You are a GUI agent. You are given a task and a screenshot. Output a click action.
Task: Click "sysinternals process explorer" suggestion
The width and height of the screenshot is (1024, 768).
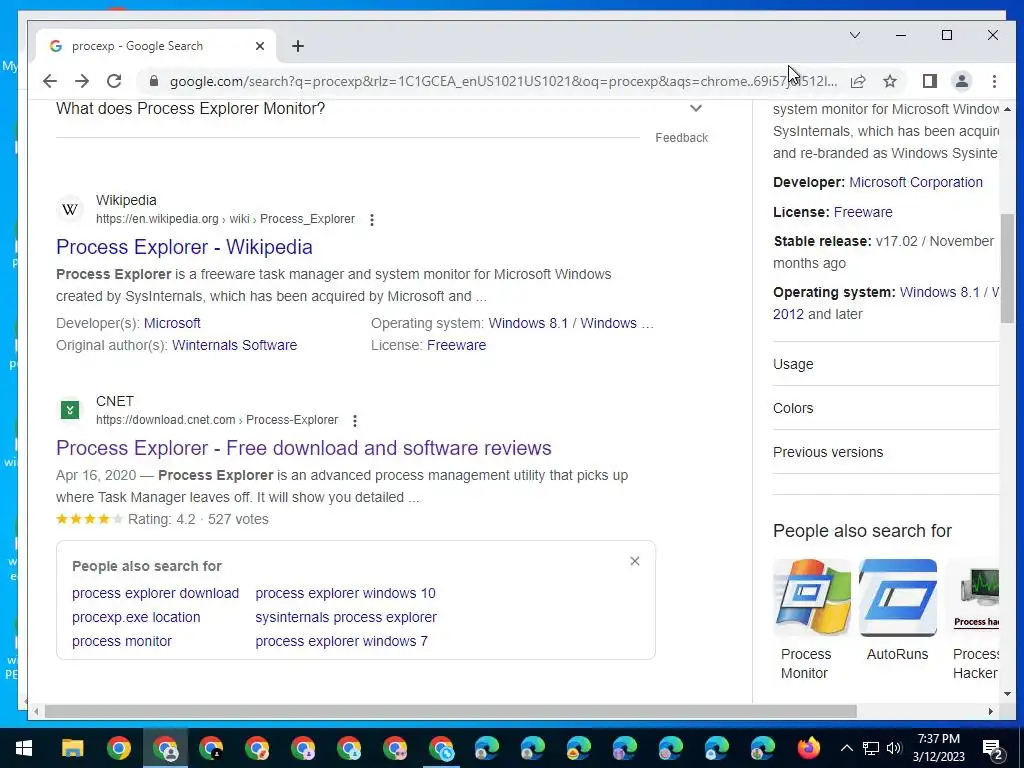click(346, 617)
